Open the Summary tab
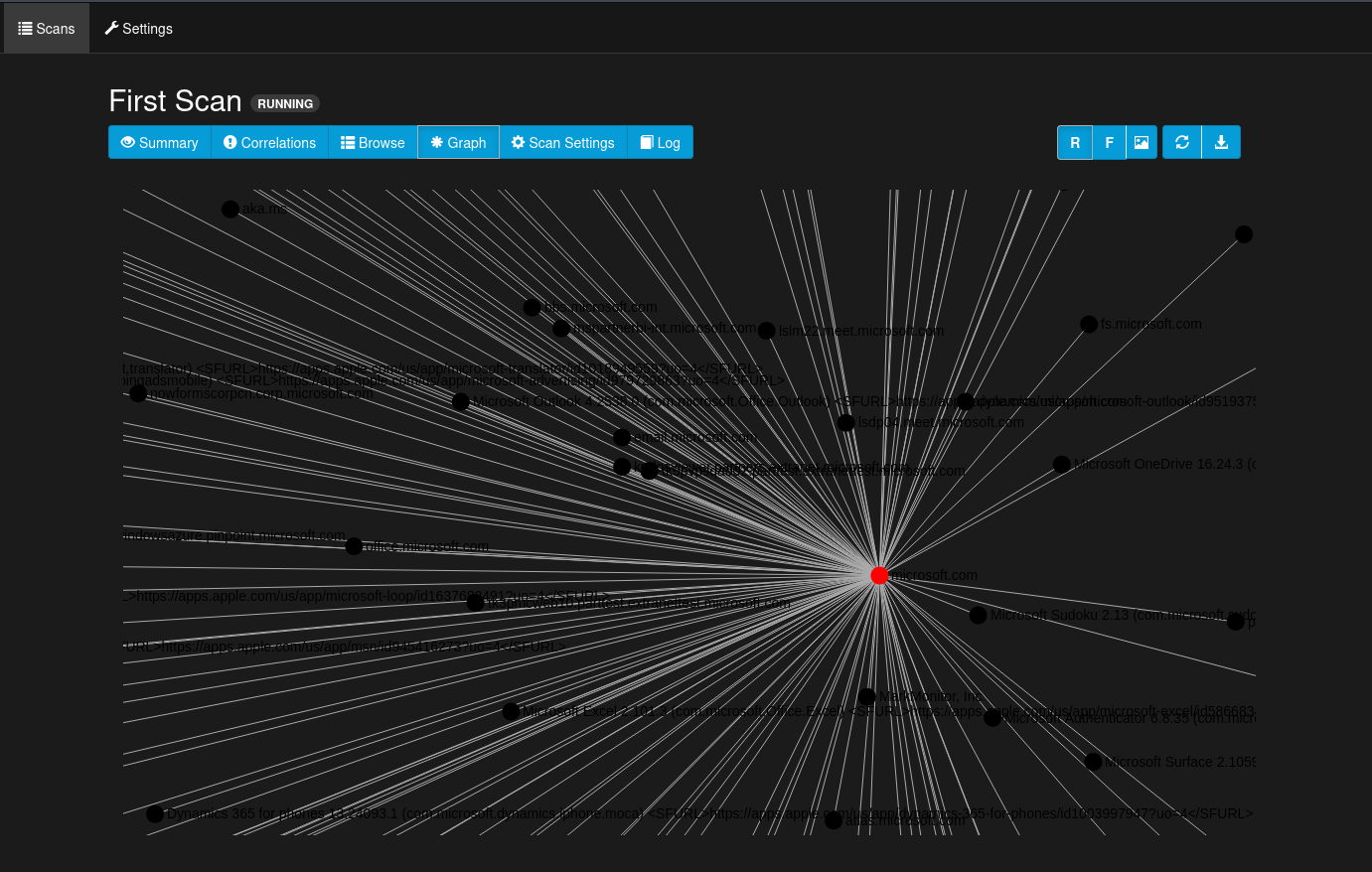Viewport: 1372px width, 872px height. pyautogui.click(x=160, y=142)
